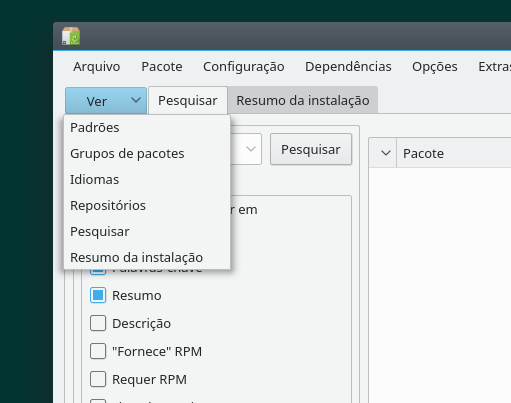Choose Grupos de pacotes in the dropdown list
The width and height of the screenshot is (511, 403).
coord(127,154)
